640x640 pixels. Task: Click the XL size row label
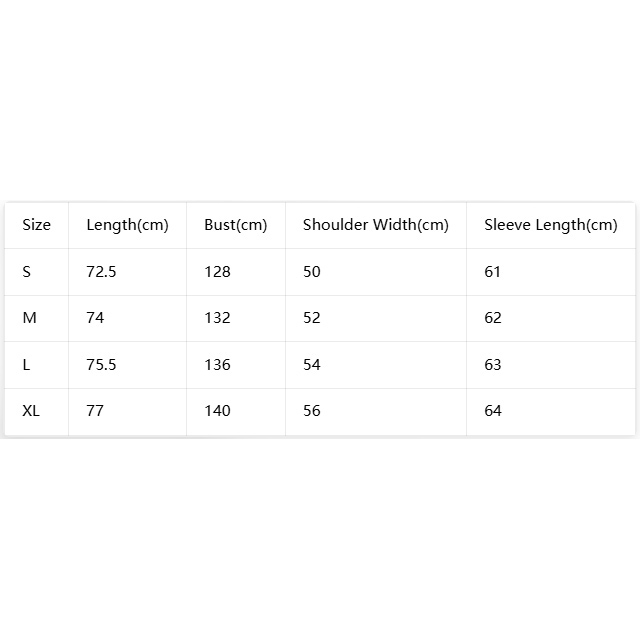click(x=31, y=411)
